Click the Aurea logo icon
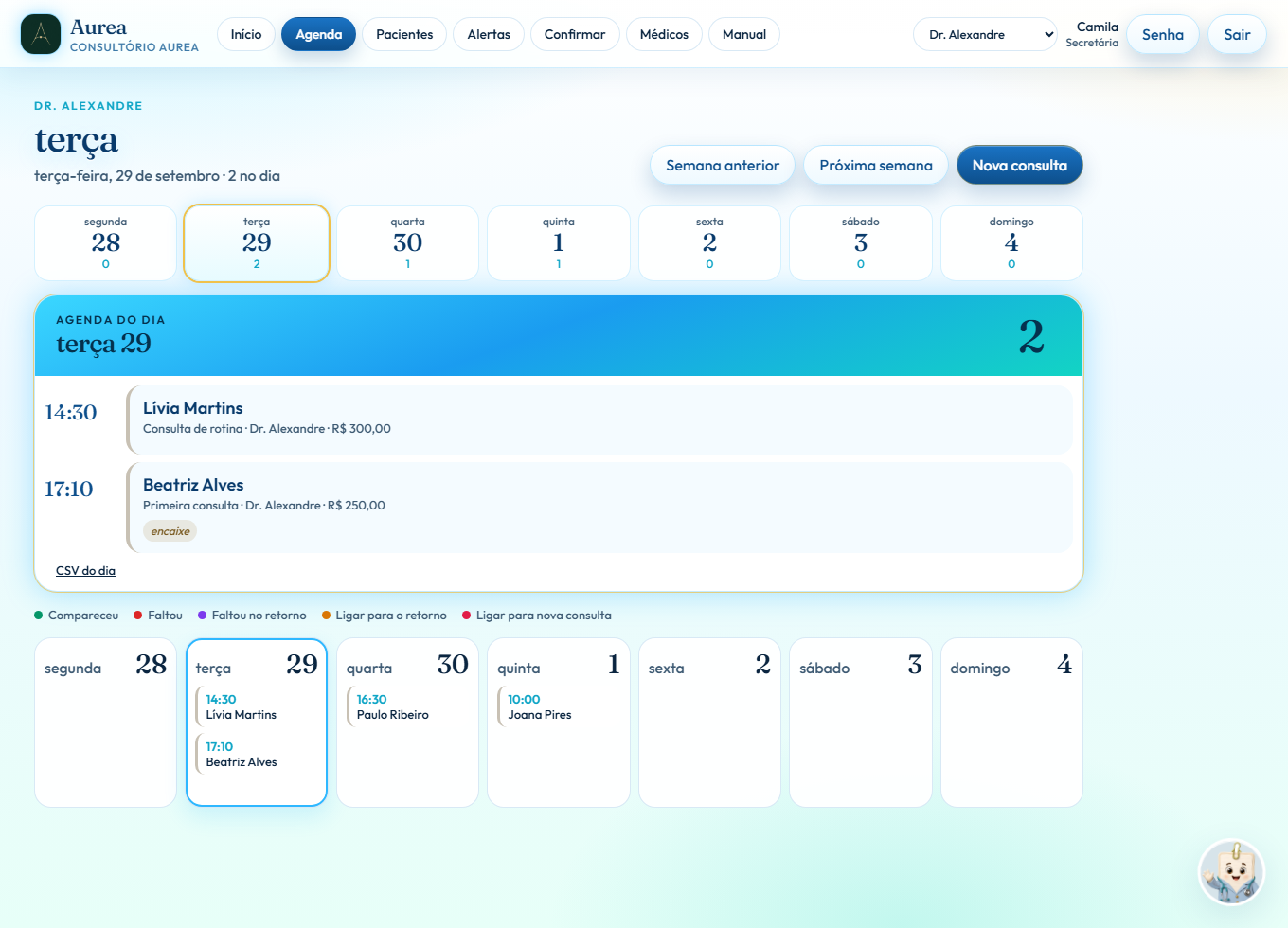The width and height of the screenshot is (1288, 928). coord(41,34)
